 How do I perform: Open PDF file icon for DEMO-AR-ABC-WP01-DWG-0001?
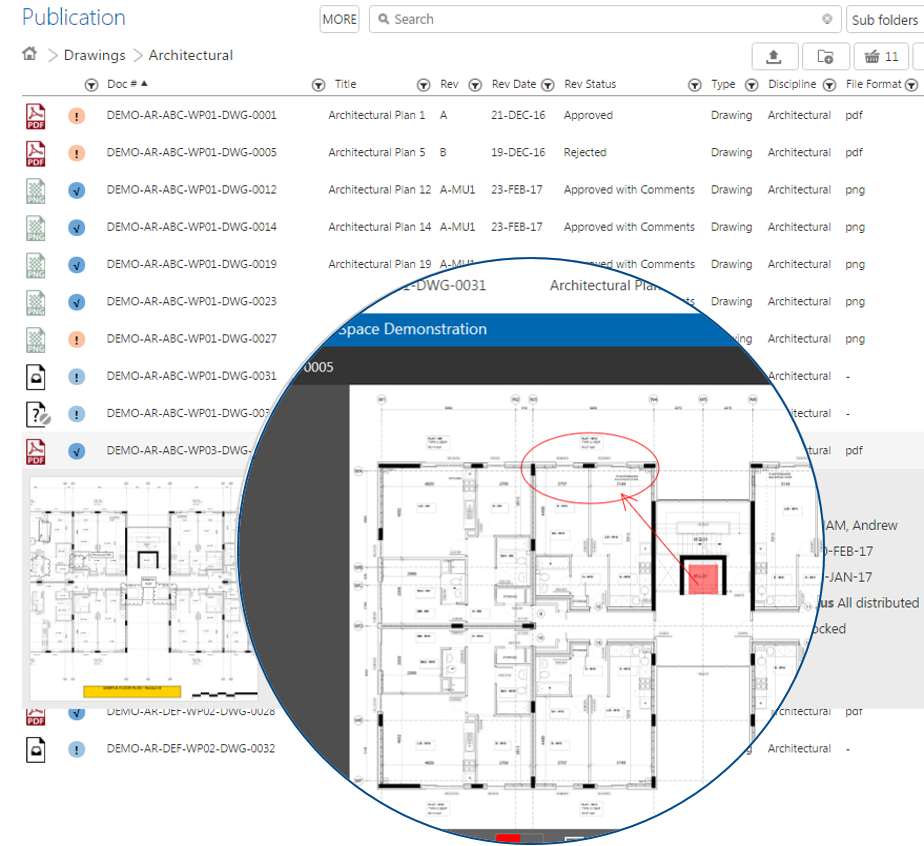tap(36, 116)
